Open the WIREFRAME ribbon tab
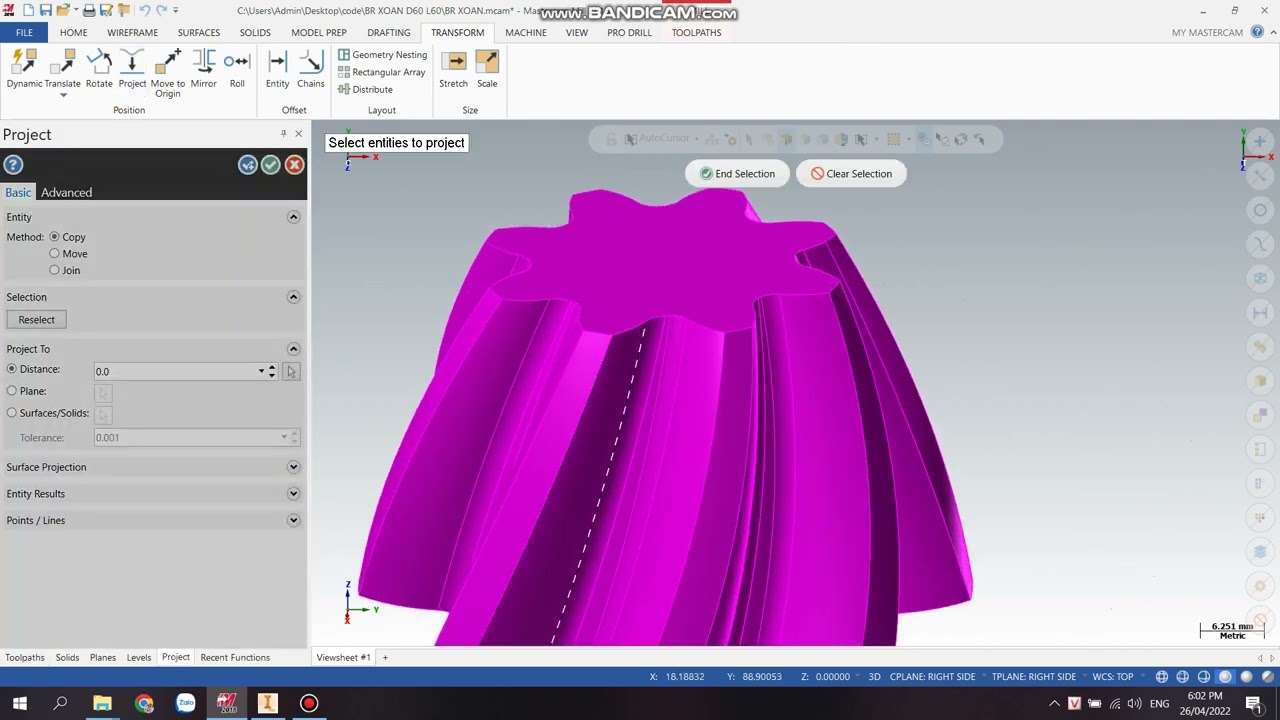The image size is (1280, 720). pos(132,32)
